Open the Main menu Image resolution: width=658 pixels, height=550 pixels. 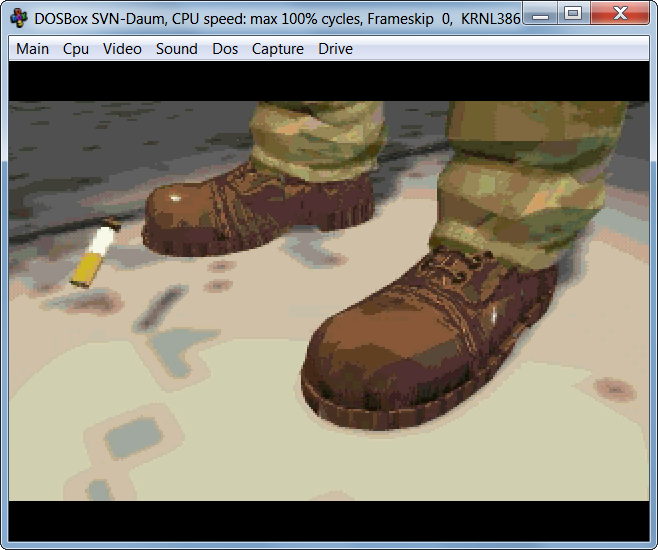point(32,49)
